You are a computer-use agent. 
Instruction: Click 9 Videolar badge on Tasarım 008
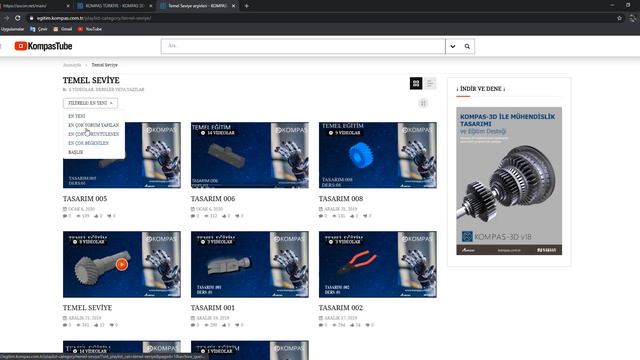344,133
